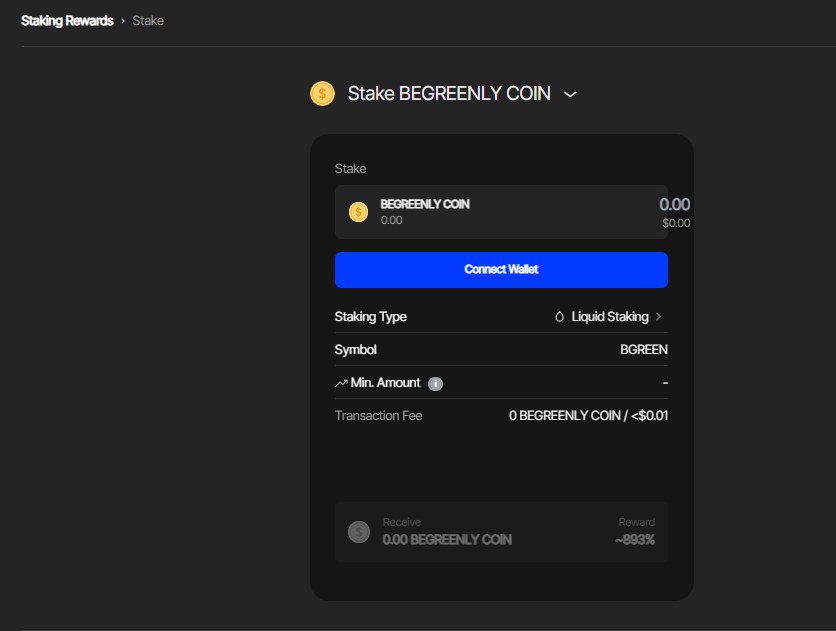Viewport: 836px width, 631px height.
Task: Click the gold coin icon beside the page title
Action: pos(322,94)
